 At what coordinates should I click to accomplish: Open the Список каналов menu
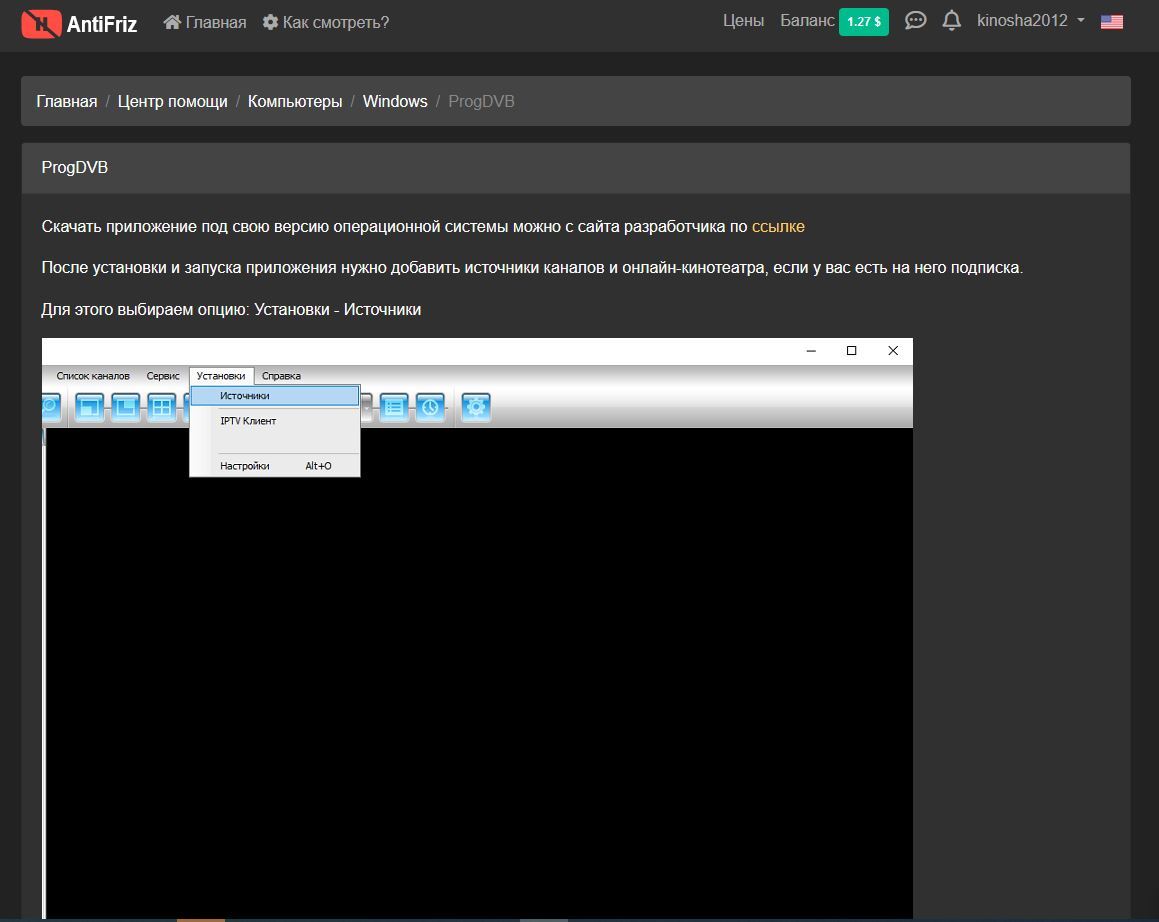[93, 376]
